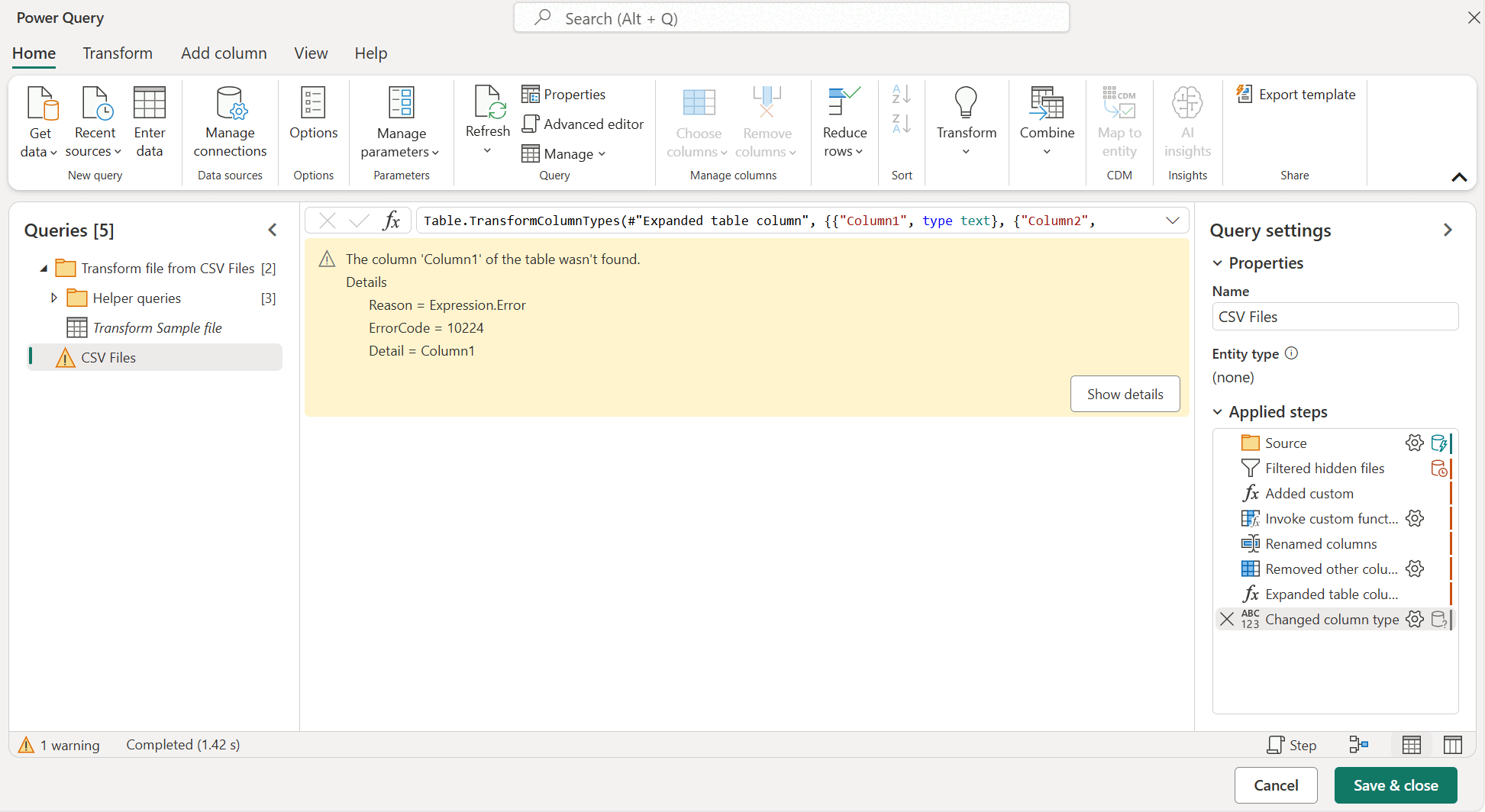Click the Enter data icon
Screen dimensions: 1485x812
point(150,103)
